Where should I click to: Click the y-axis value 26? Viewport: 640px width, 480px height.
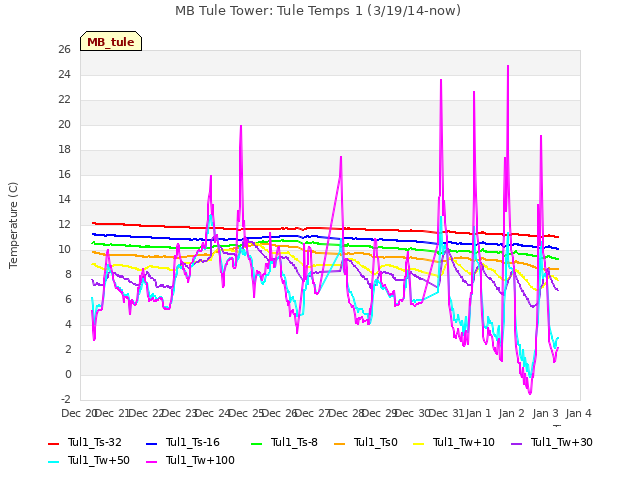(64, 50)
